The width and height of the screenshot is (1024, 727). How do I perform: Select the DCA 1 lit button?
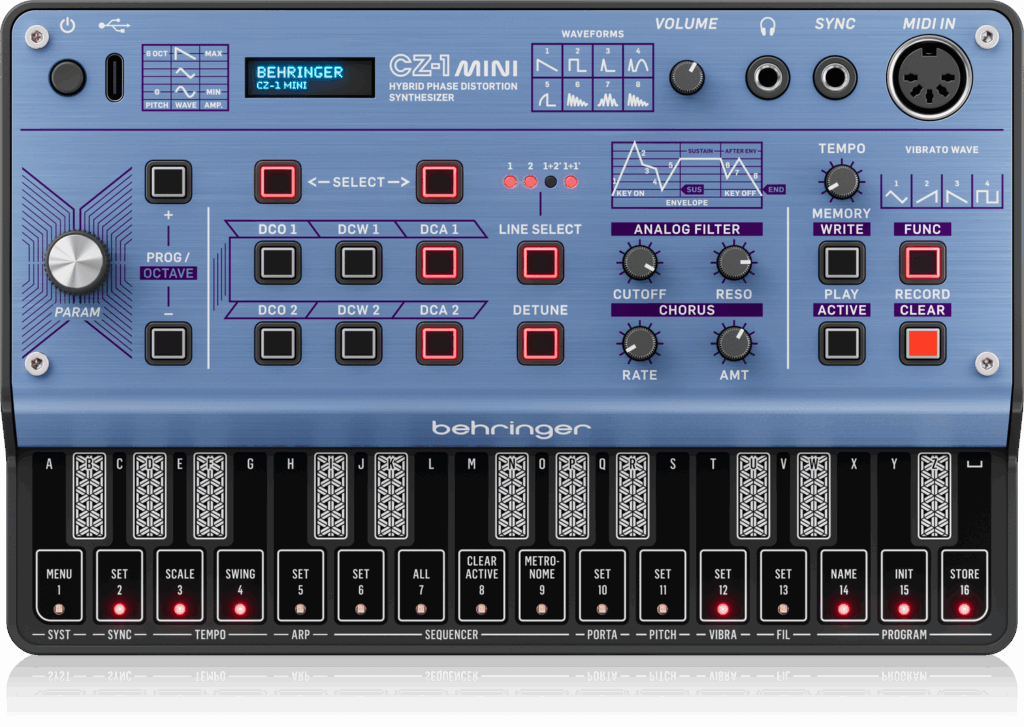point(438,263)
